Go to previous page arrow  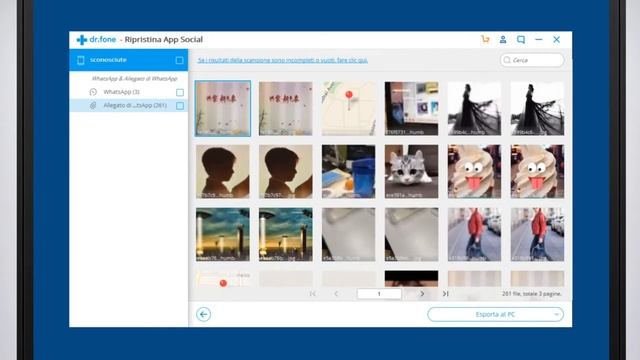(336, 293)
